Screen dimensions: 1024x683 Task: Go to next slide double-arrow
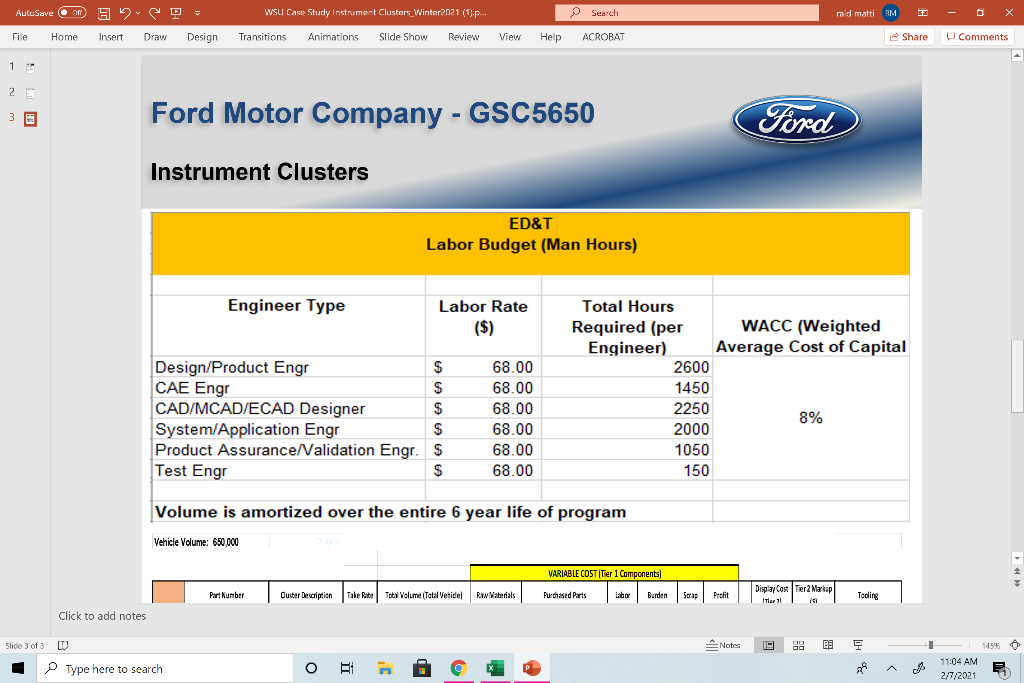click(1017, 582)
